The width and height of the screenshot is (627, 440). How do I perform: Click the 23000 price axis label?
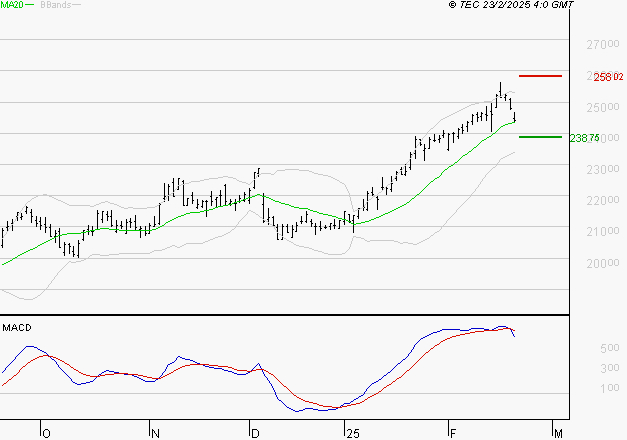(x=603, y=169)
